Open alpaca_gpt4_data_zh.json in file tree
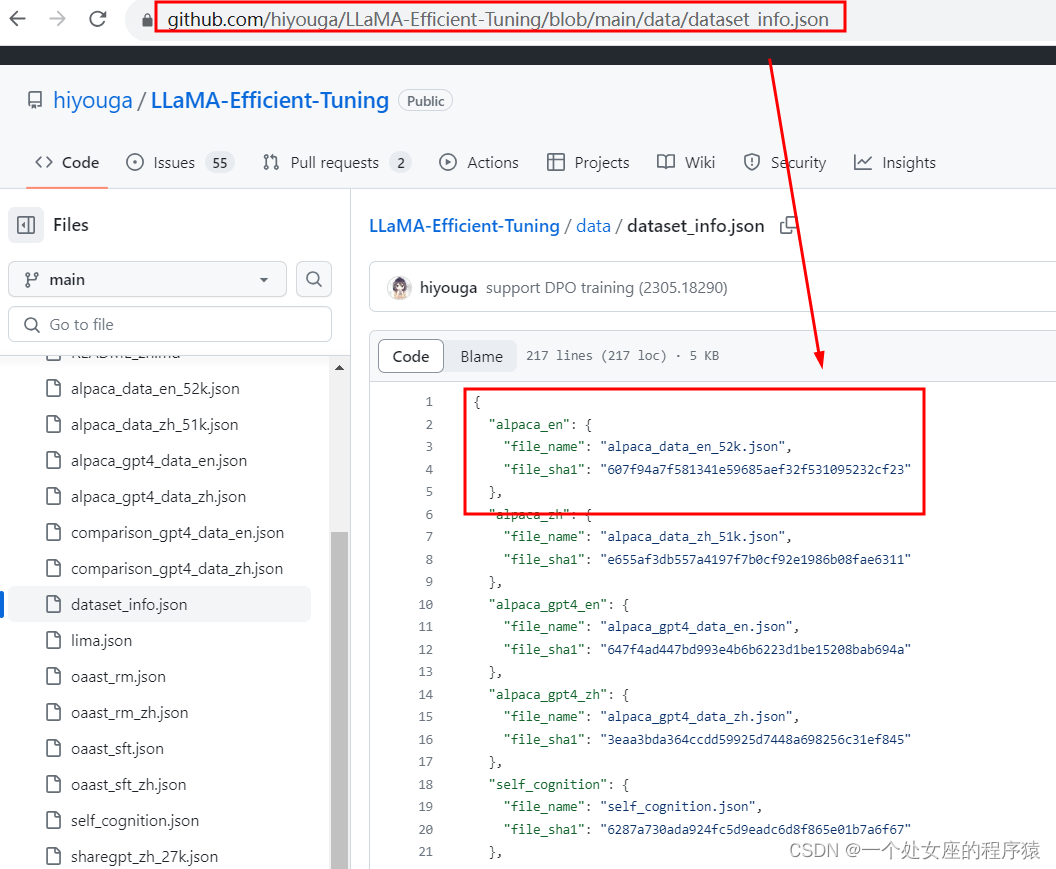 [x=159, y=496]
